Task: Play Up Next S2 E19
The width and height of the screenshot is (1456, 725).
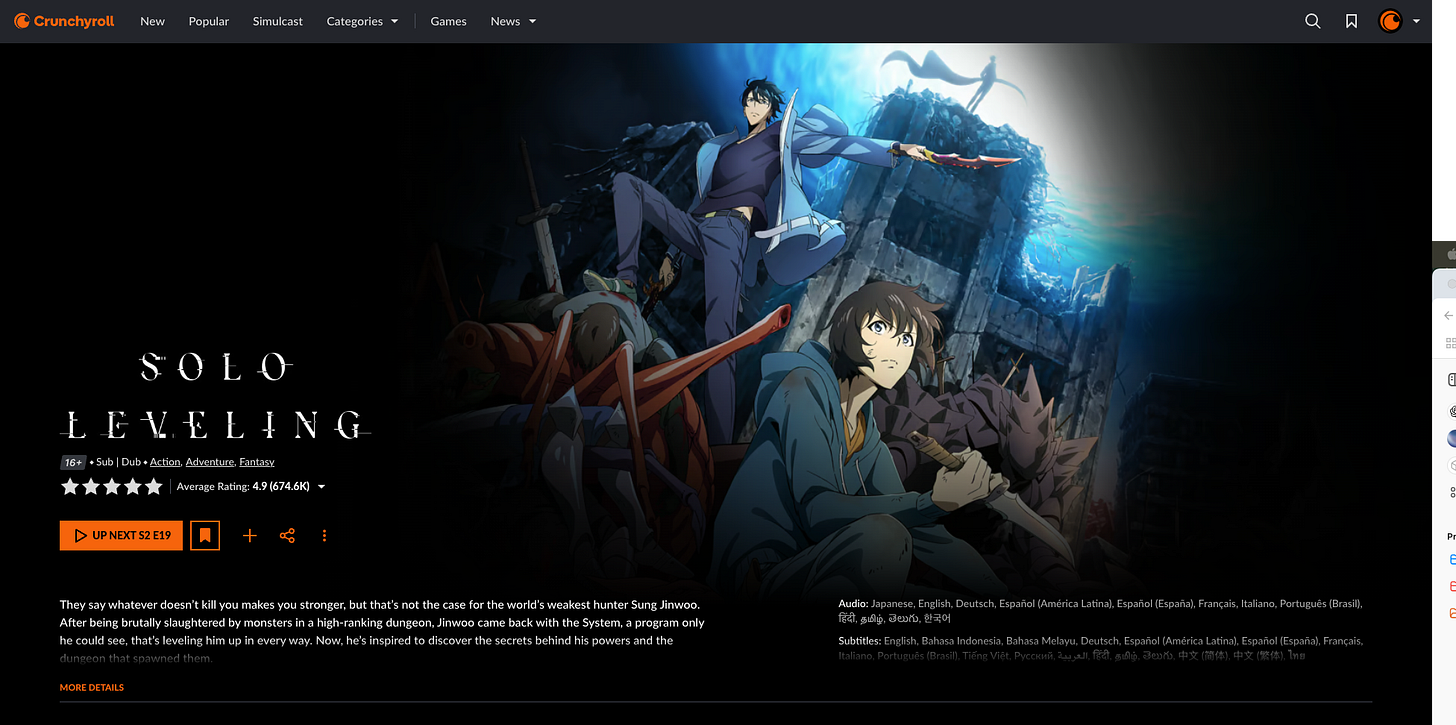Action: (121, 535)
